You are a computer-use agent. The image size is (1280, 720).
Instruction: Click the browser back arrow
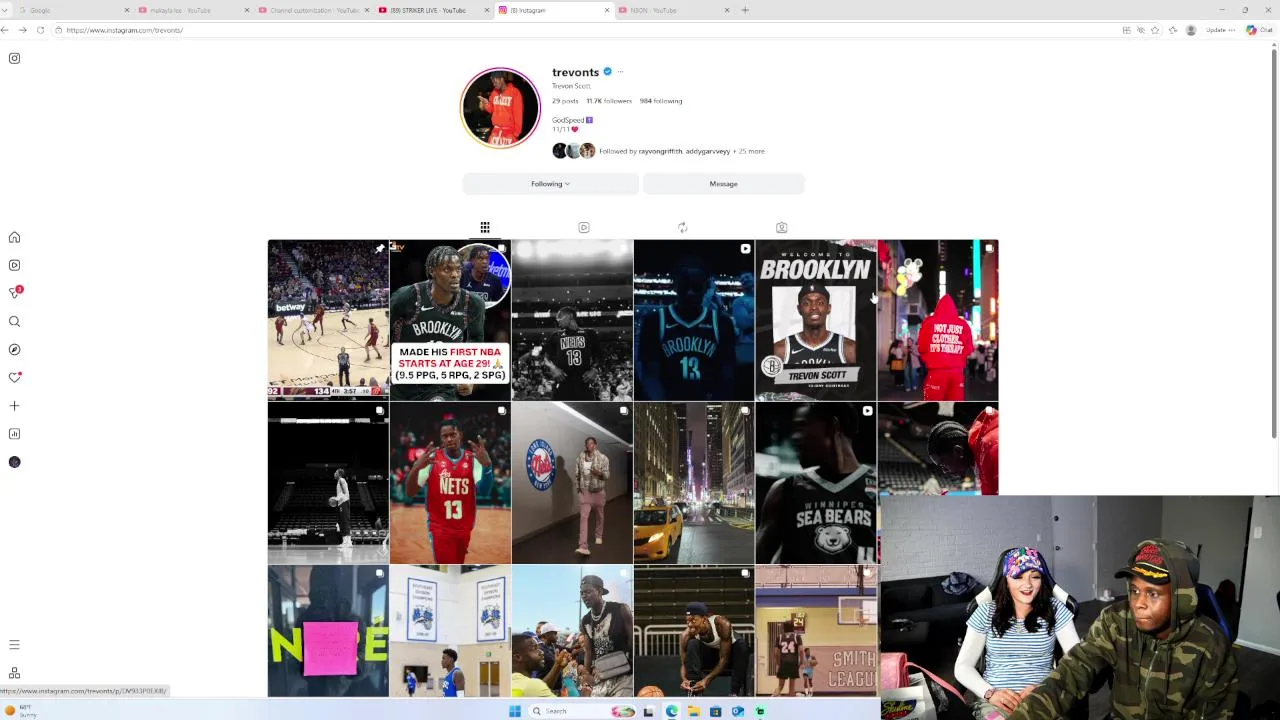pos(5,30)
